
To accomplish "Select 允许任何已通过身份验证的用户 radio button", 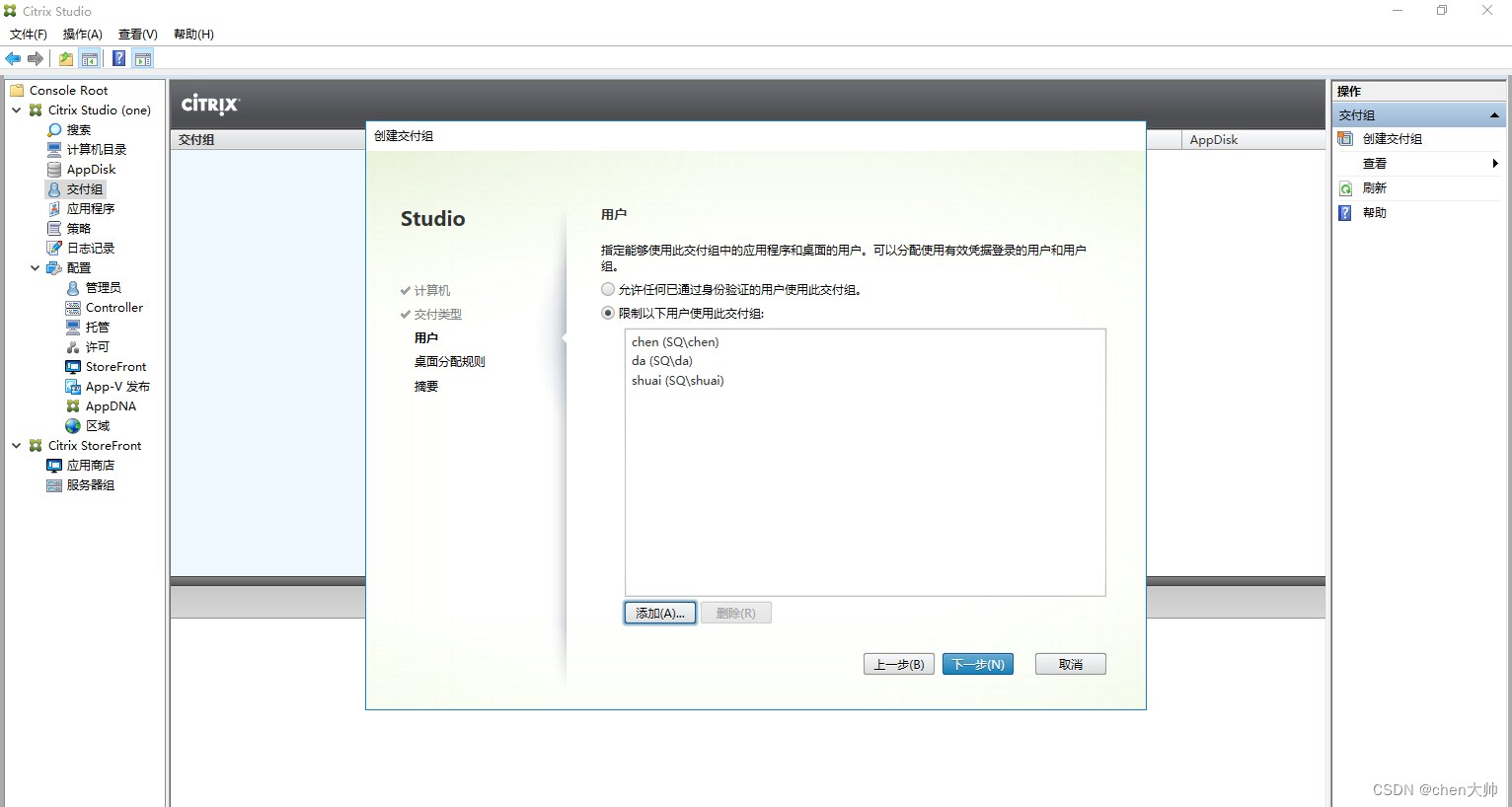I will pos(608,290).
